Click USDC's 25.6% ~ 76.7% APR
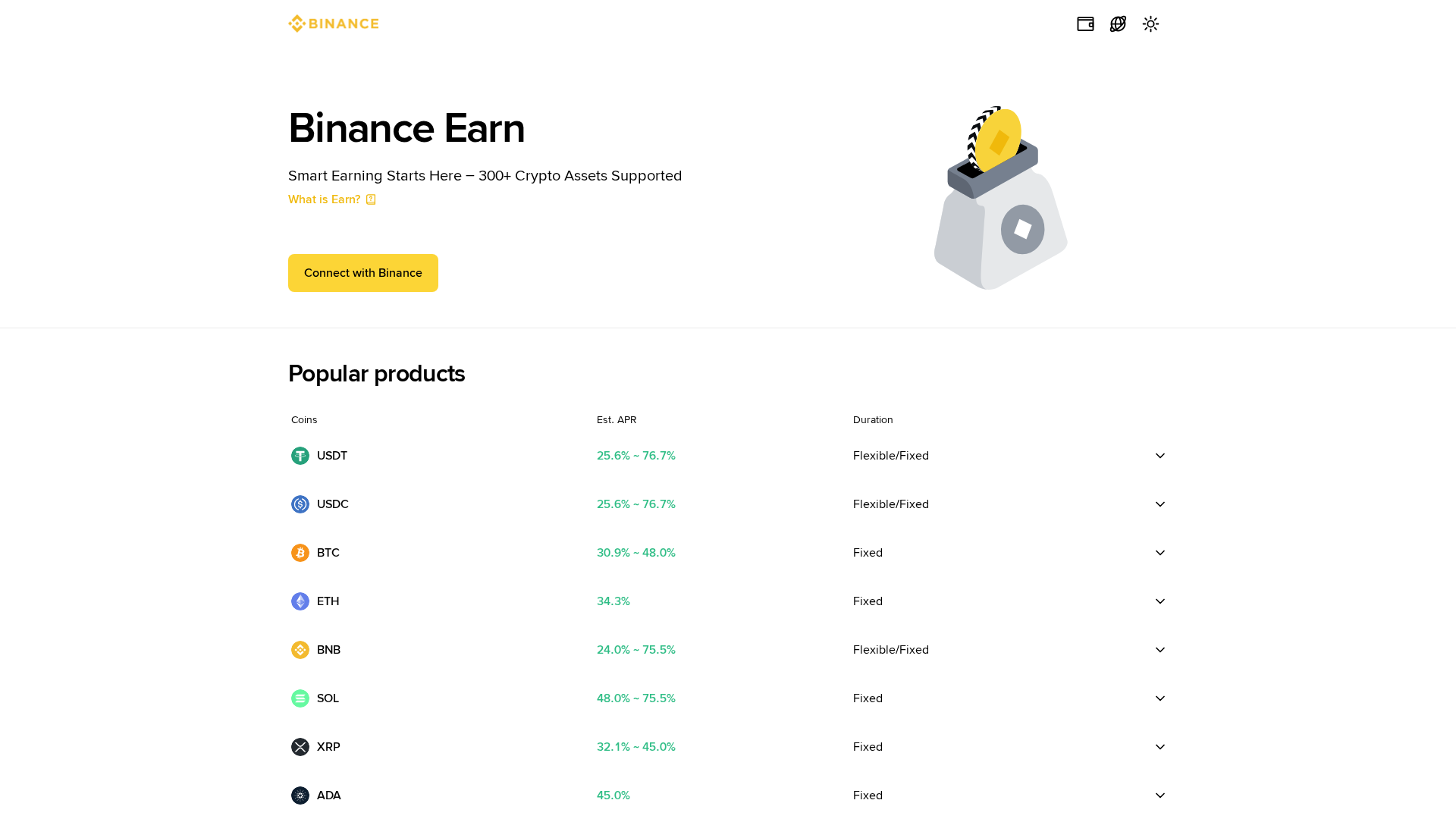This screenshot has height=819, width=1456. (x=636, y=504)
